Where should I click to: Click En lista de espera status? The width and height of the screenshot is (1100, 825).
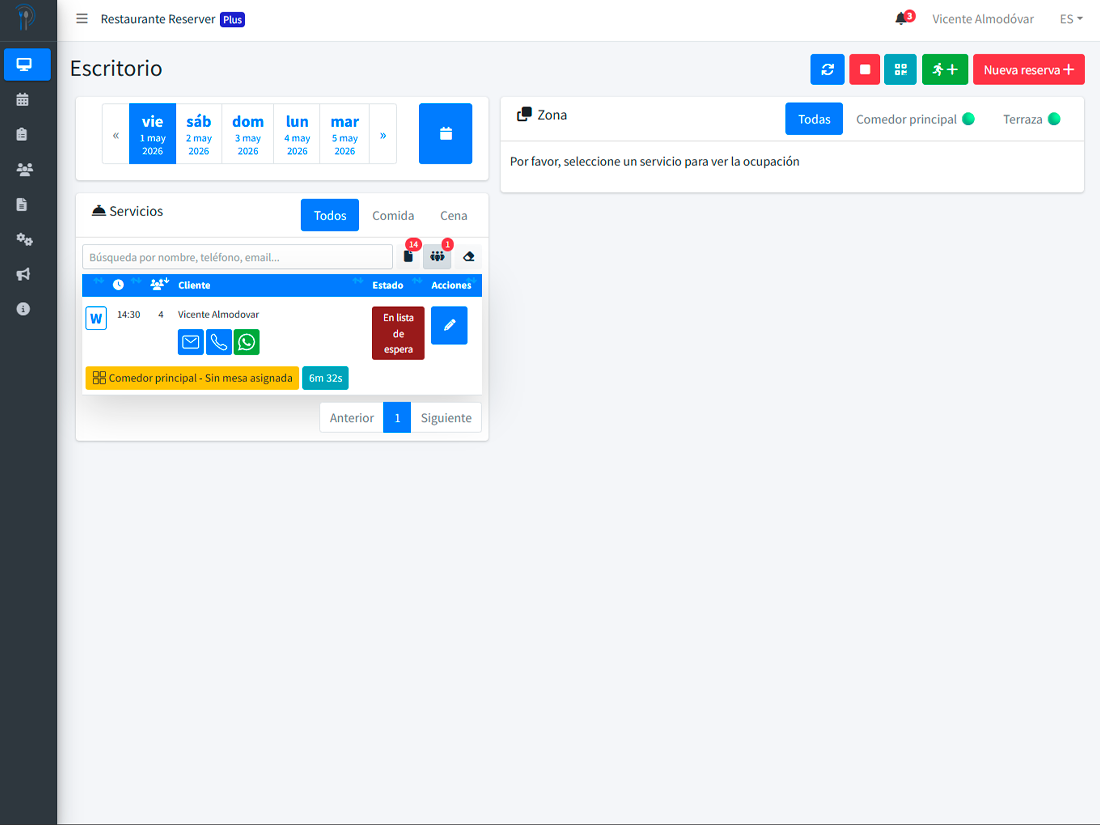point(398,333)
